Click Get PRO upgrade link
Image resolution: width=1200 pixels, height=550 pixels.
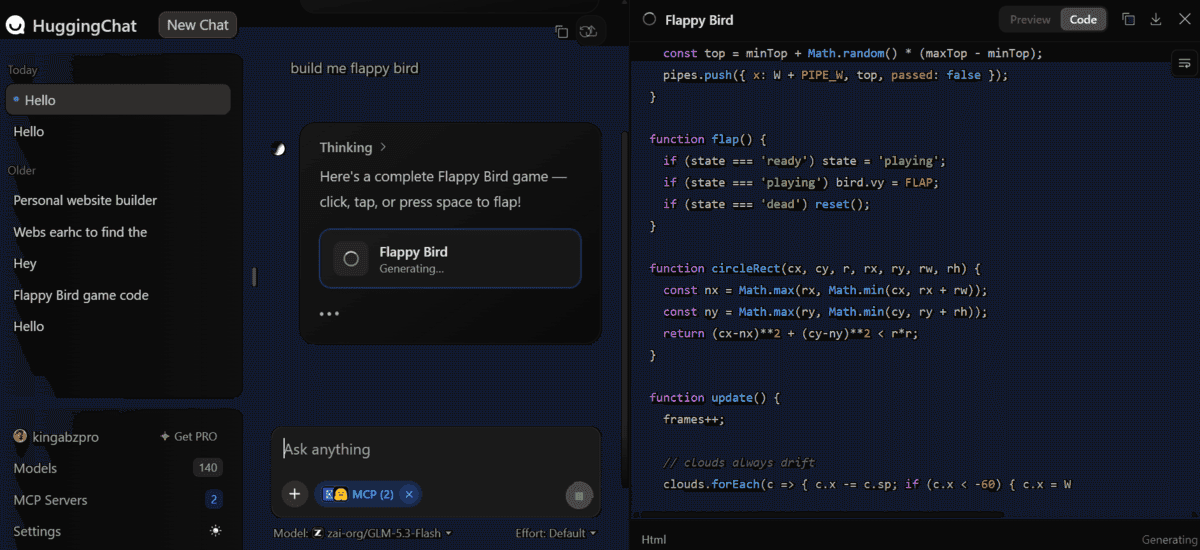pyautogui.click(x=189, y=437)
